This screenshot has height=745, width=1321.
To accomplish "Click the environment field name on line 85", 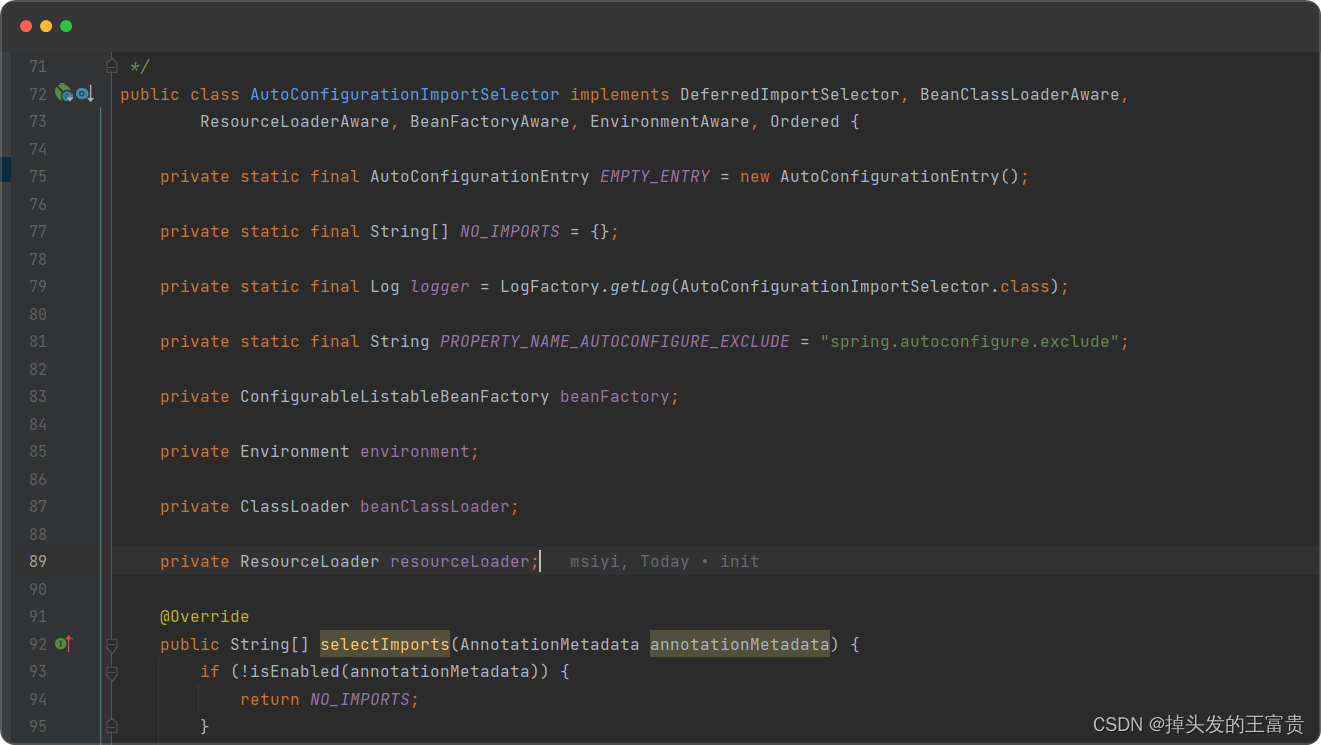I will [415, 451].
